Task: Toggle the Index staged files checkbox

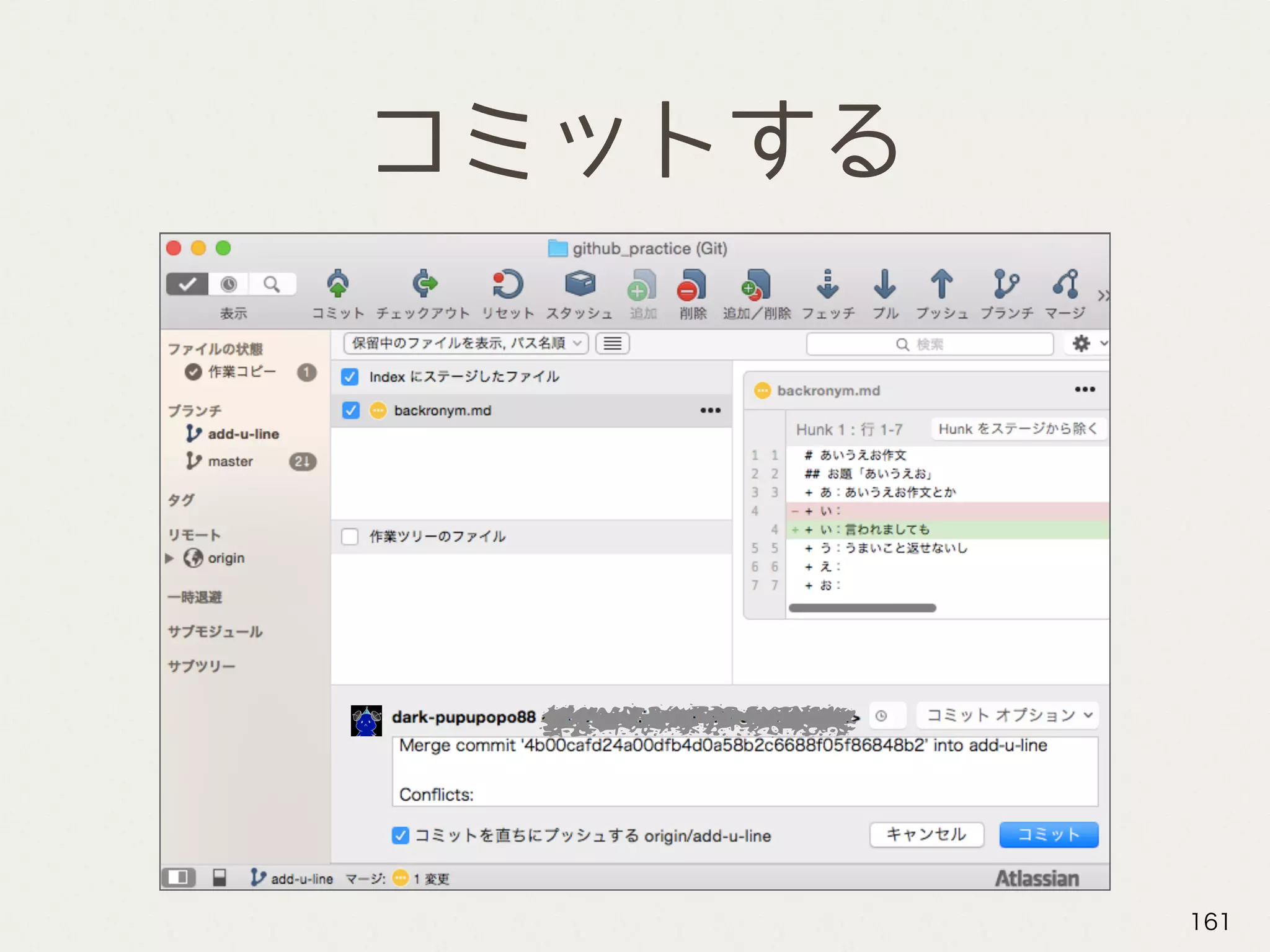Action: pos(350,377)
